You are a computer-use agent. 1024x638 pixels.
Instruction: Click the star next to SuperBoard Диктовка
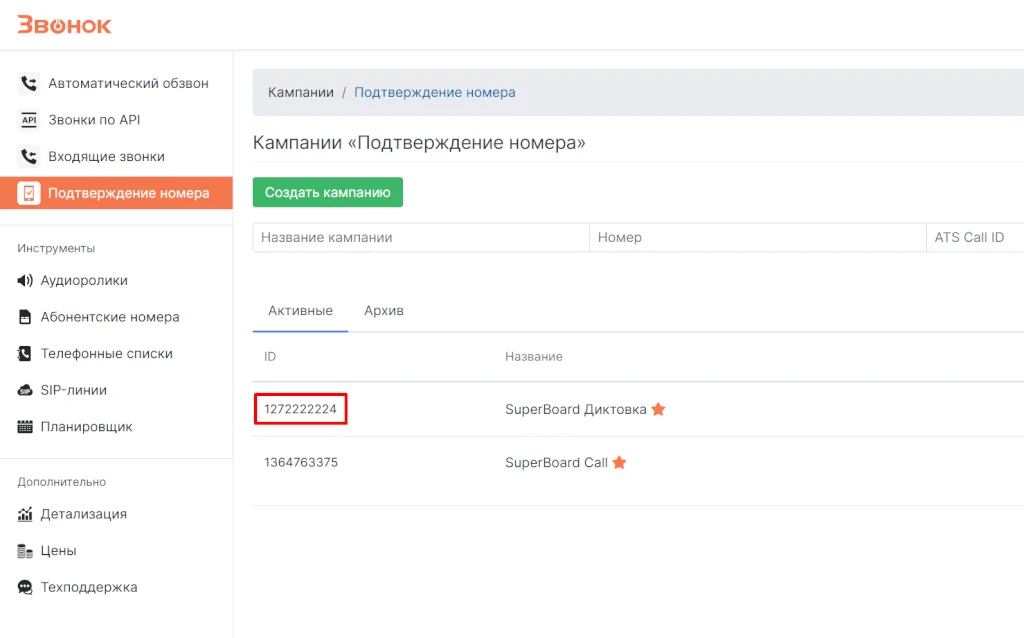(658, 409)
